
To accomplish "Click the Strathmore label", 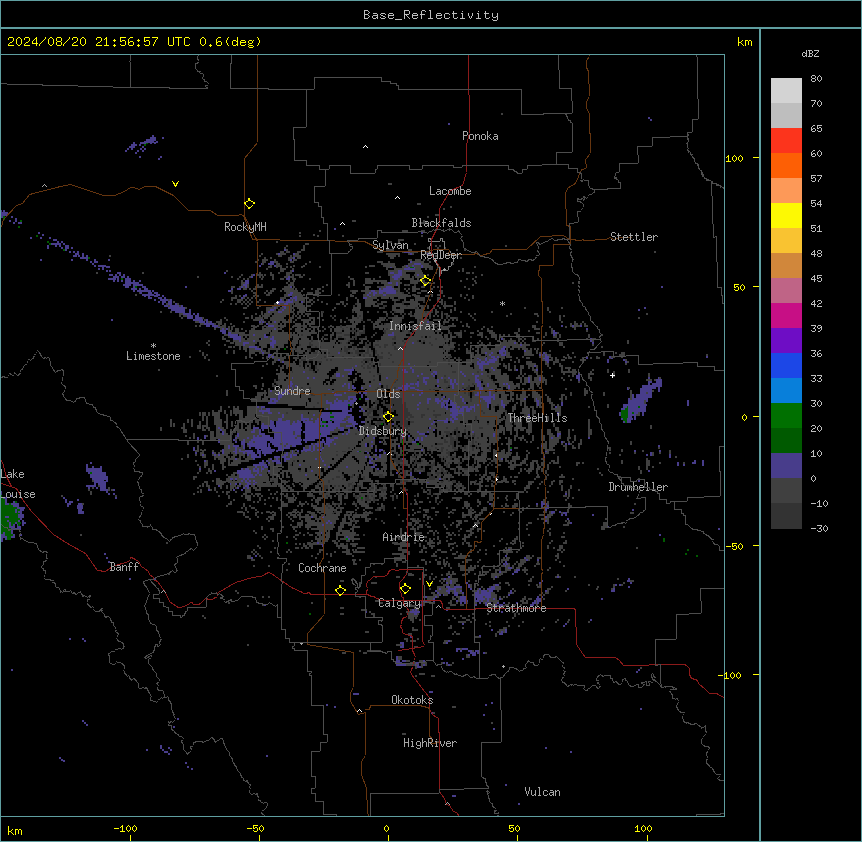I will tap(516, 608).
